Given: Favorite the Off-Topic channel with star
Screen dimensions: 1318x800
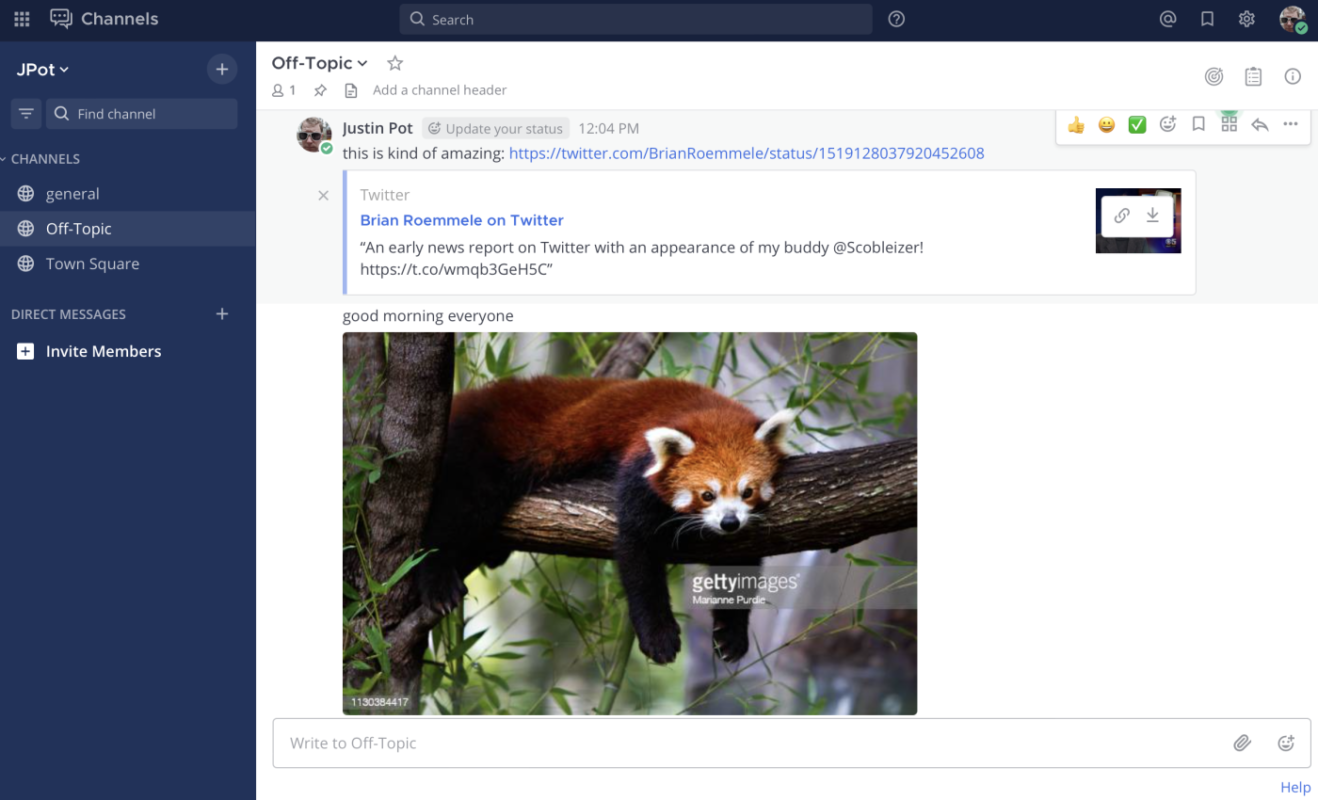Looking at the screenshot, I should pyautogui.click(x=395, y=63).
